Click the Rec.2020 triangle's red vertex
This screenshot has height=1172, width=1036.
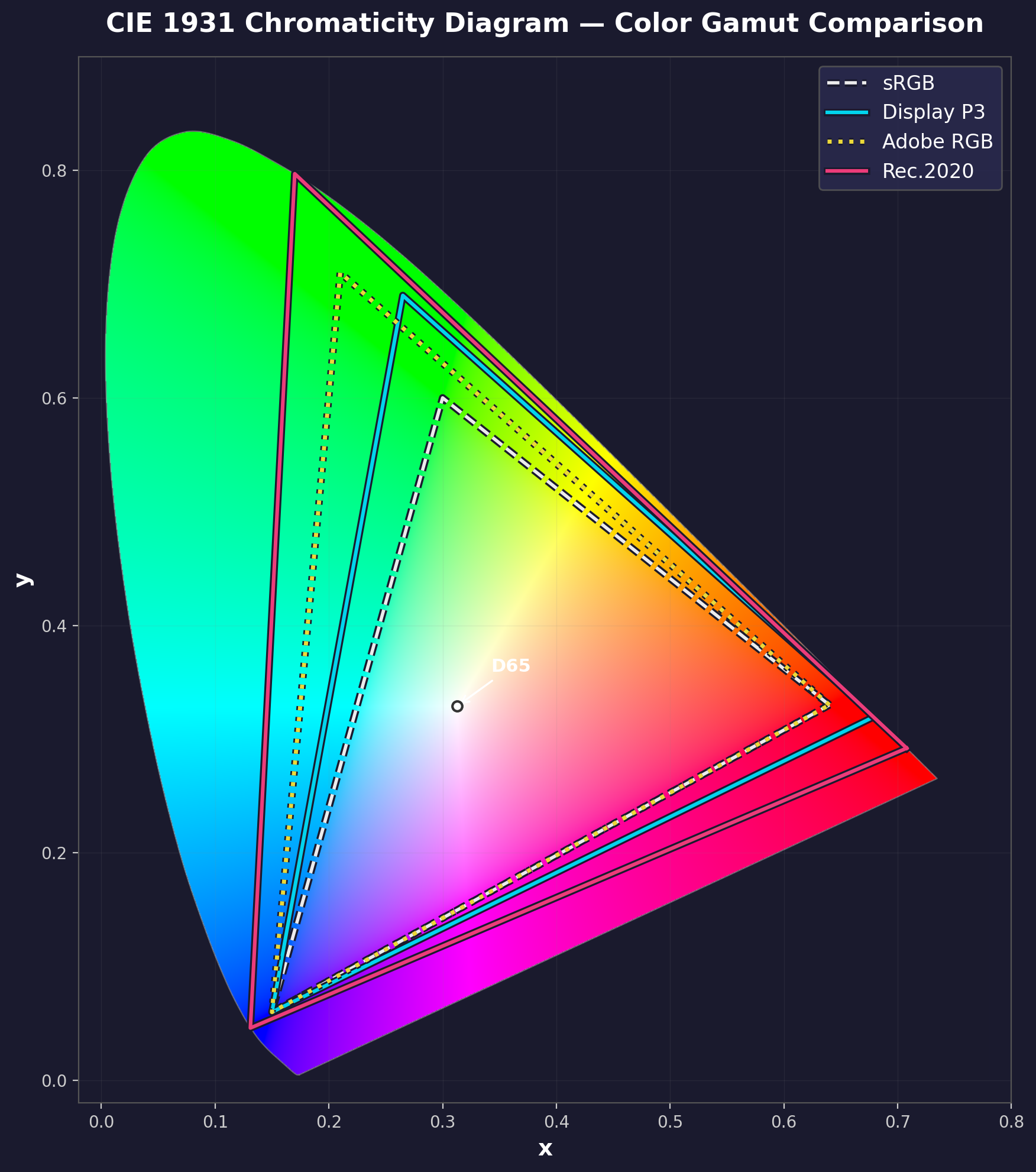(x=906, y=748)
